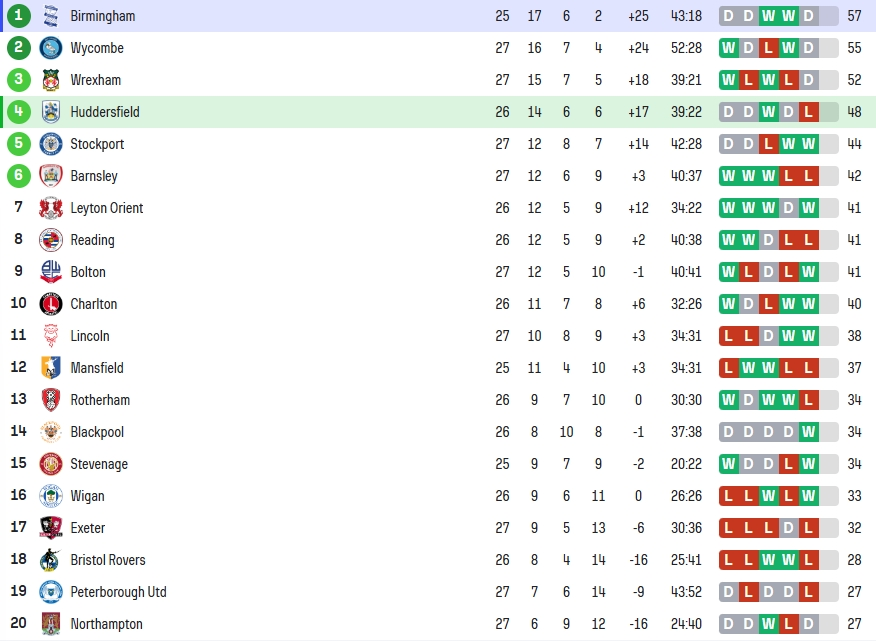The image size is (876, 641).
Task: Click the Bolton club crest icon
Action: tap(51, 272)
